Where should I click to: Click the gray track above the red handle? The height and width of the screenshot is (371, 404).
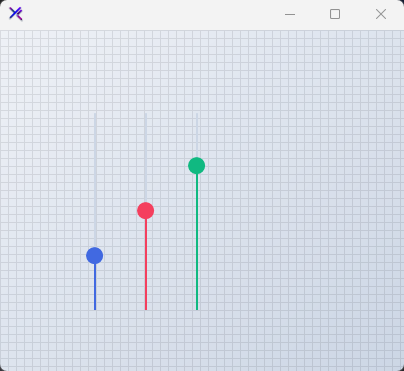pyautogui.click(x=146, y=157)
